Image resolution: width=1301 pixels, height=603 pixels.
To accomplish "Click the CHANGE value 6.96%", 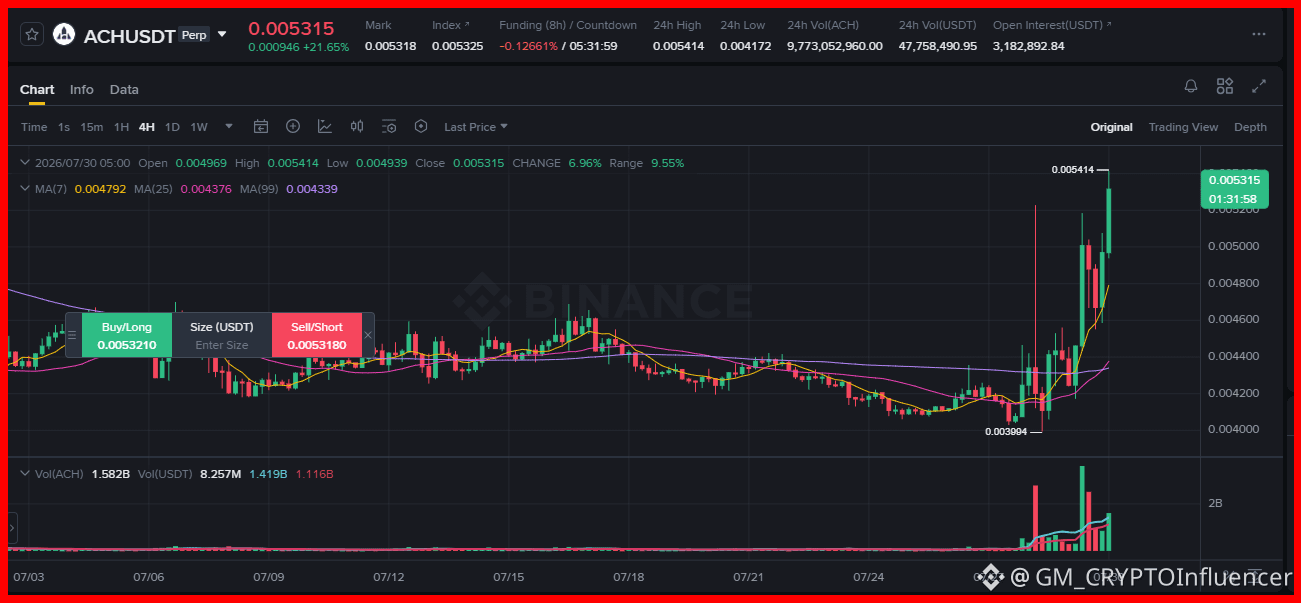I will point(583,163).
